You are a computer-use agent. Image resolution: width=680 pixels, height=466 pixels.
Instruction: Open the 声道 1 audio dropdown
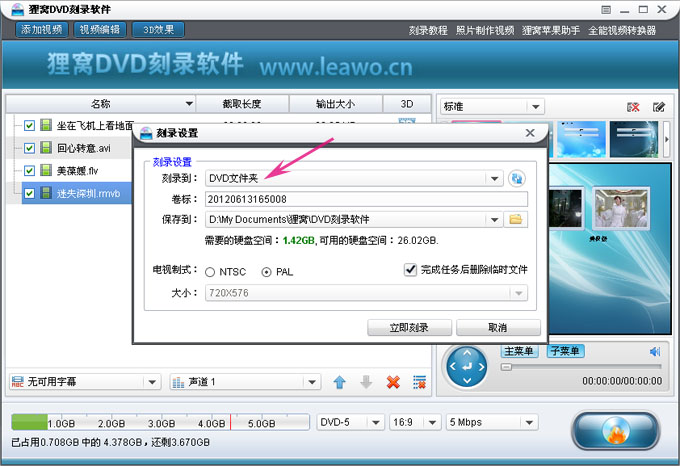pos(312,382)
